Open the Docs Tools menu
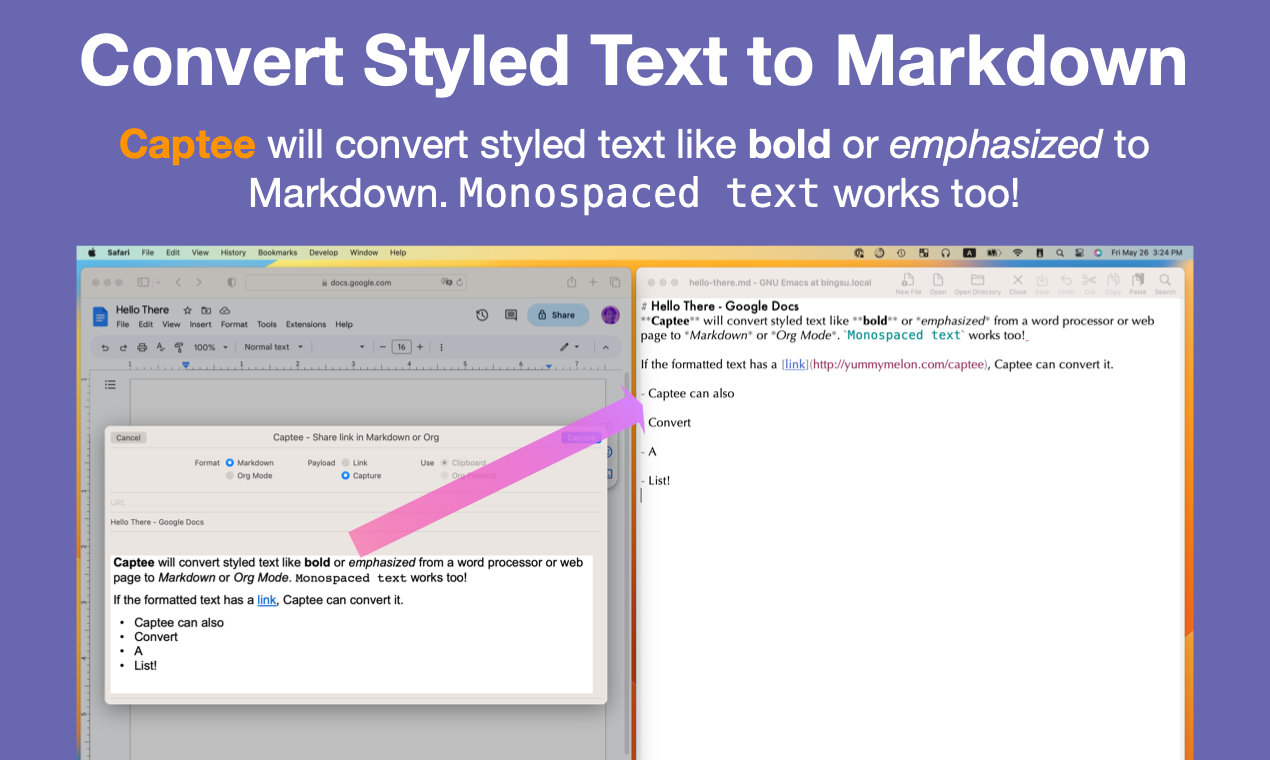 tap(267, 324)
